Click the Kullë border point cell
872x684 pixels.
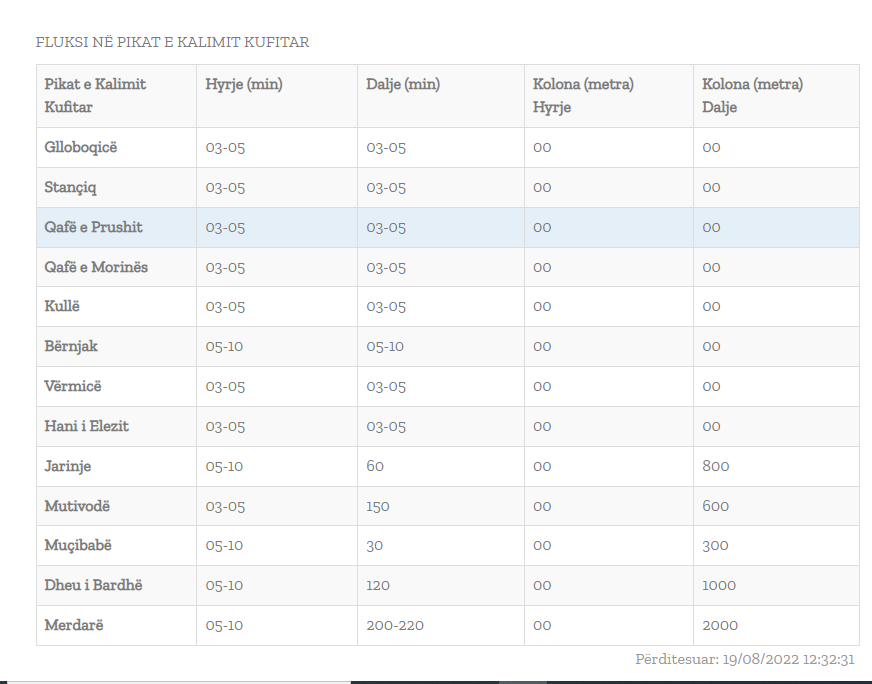[61, 306]
